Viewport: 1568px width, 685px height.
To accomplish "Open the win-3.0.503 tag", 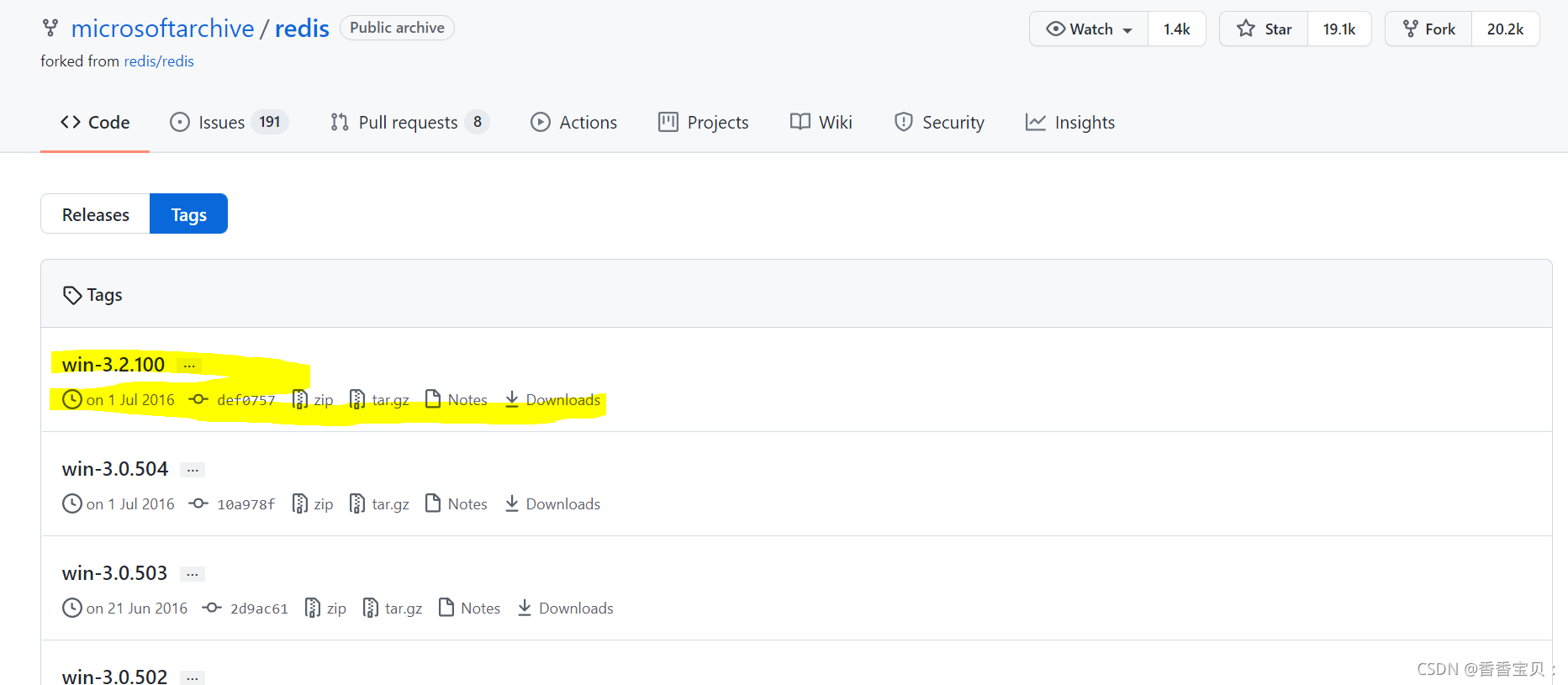I will point(115,573).
